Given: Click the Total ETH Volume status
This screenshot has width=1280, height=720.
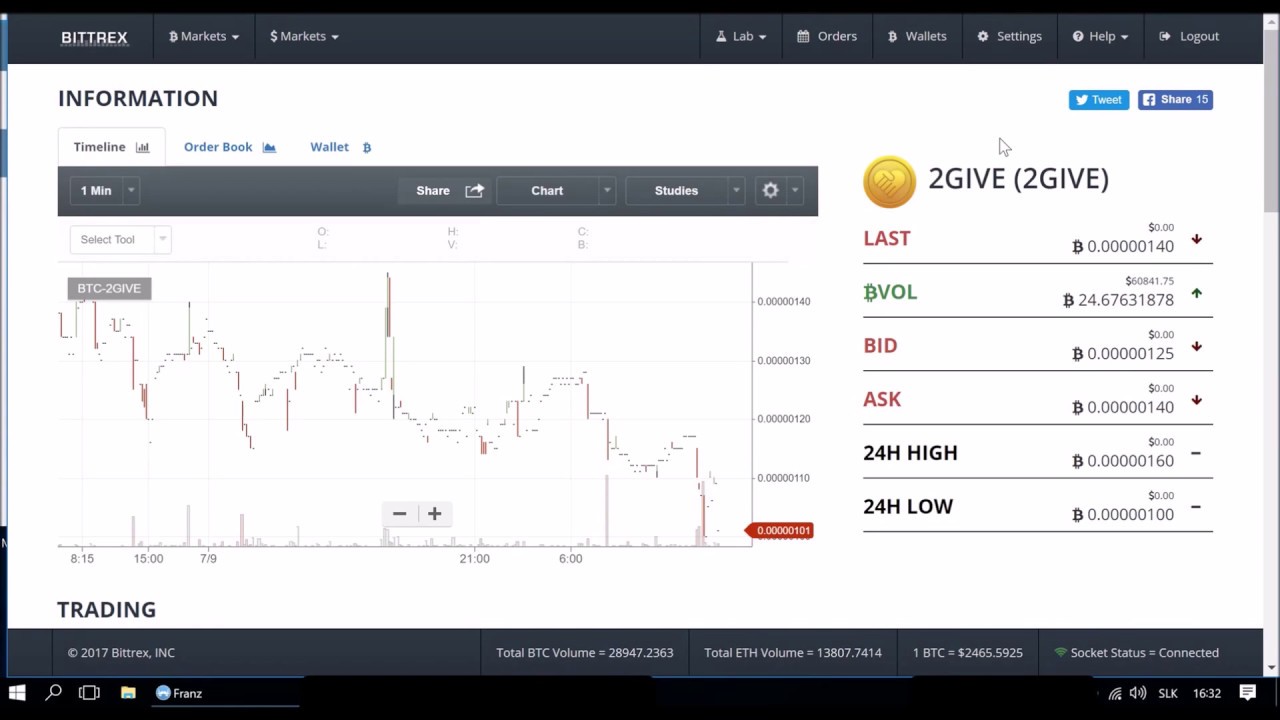Looking at the screenshot, I should click(x=793, y=652).
